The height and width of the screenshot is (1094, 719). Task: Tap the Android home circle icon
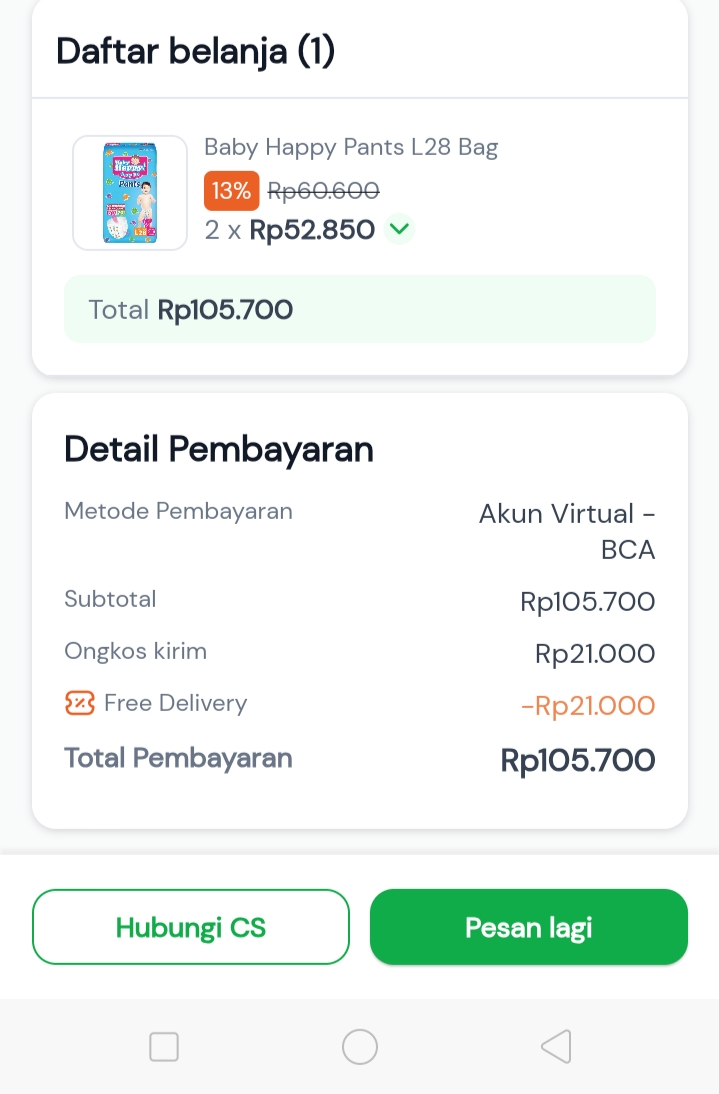(x=360, y=1047)
